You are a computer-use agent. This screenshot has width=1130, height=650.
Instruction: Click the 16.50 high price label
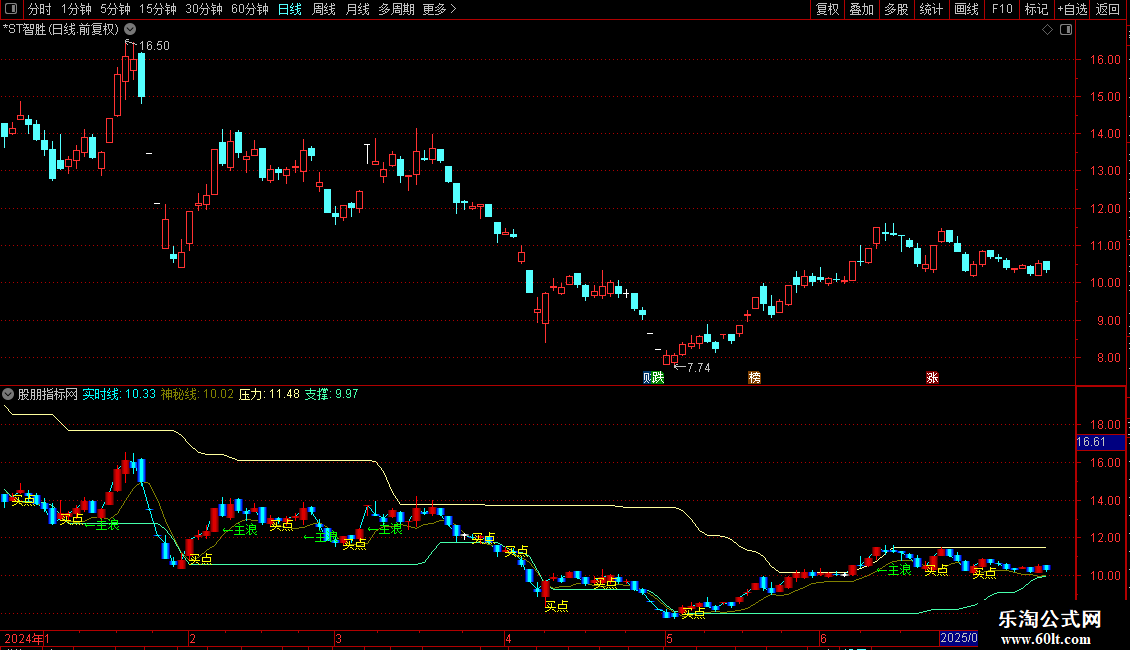pos(154,45)
